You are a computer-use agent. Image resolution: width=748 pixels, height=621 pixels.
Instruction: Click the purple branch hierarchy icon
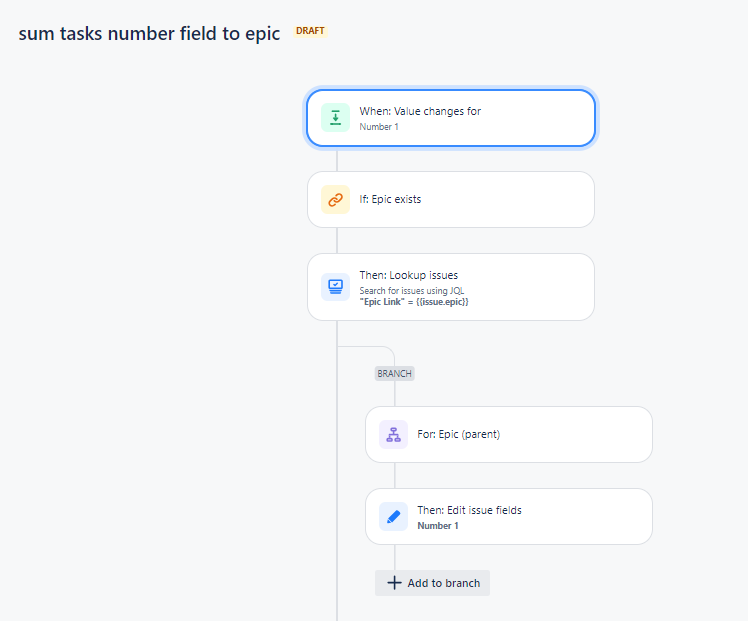tap(393, 434)
